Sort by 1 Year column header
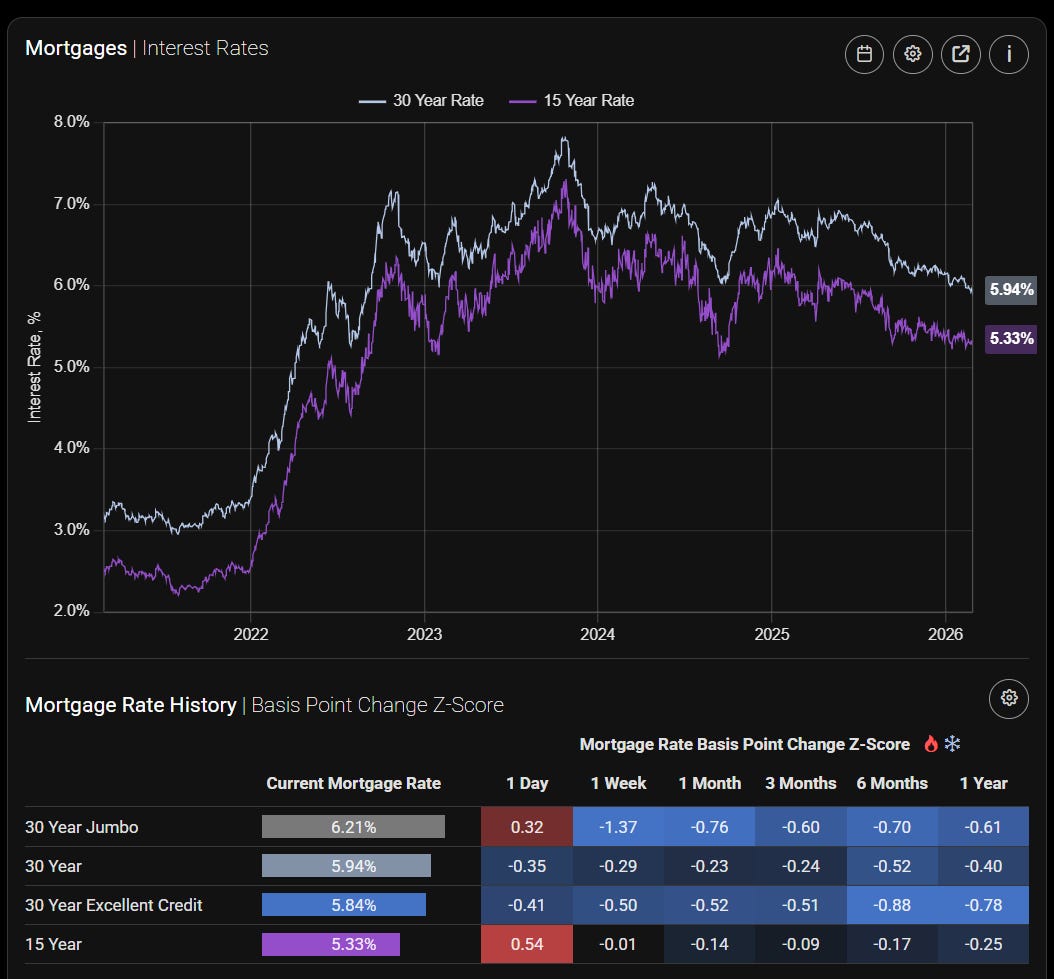 983,783
